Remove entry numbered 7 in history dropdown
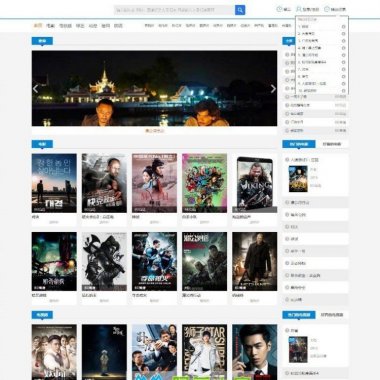 [x=343, y=69]
